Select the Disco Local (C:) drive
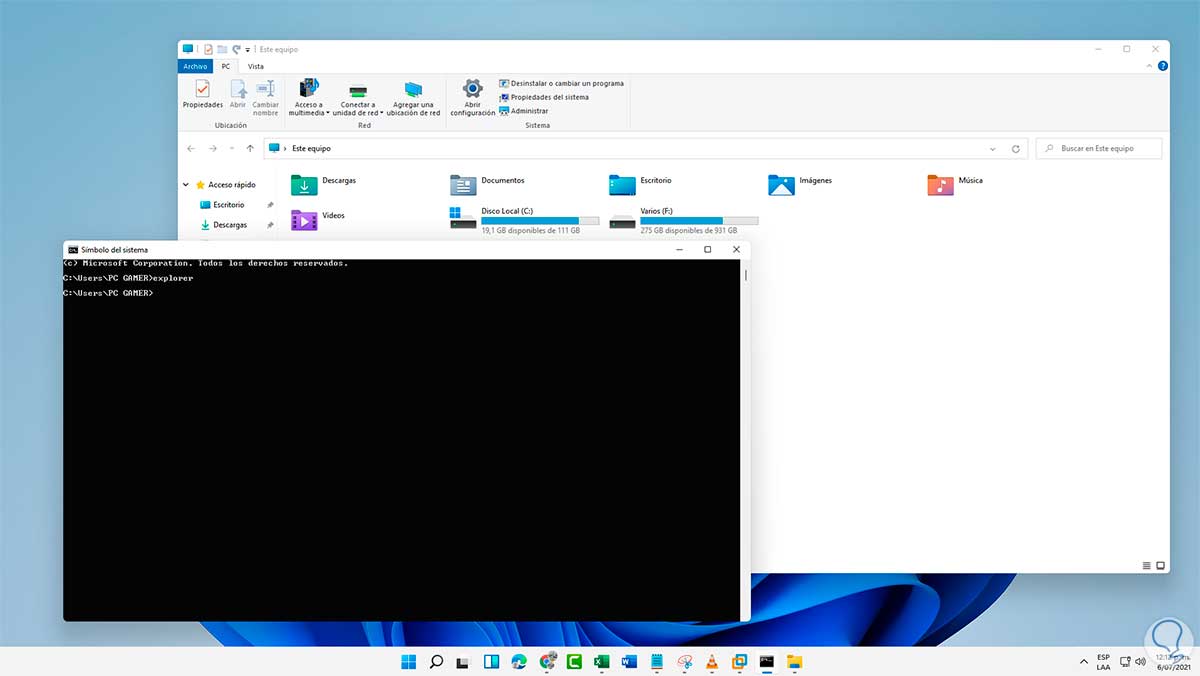Image resolution: width=1200 pixels, height=676 pixels. pyautogui.click(x=524, y=219)
